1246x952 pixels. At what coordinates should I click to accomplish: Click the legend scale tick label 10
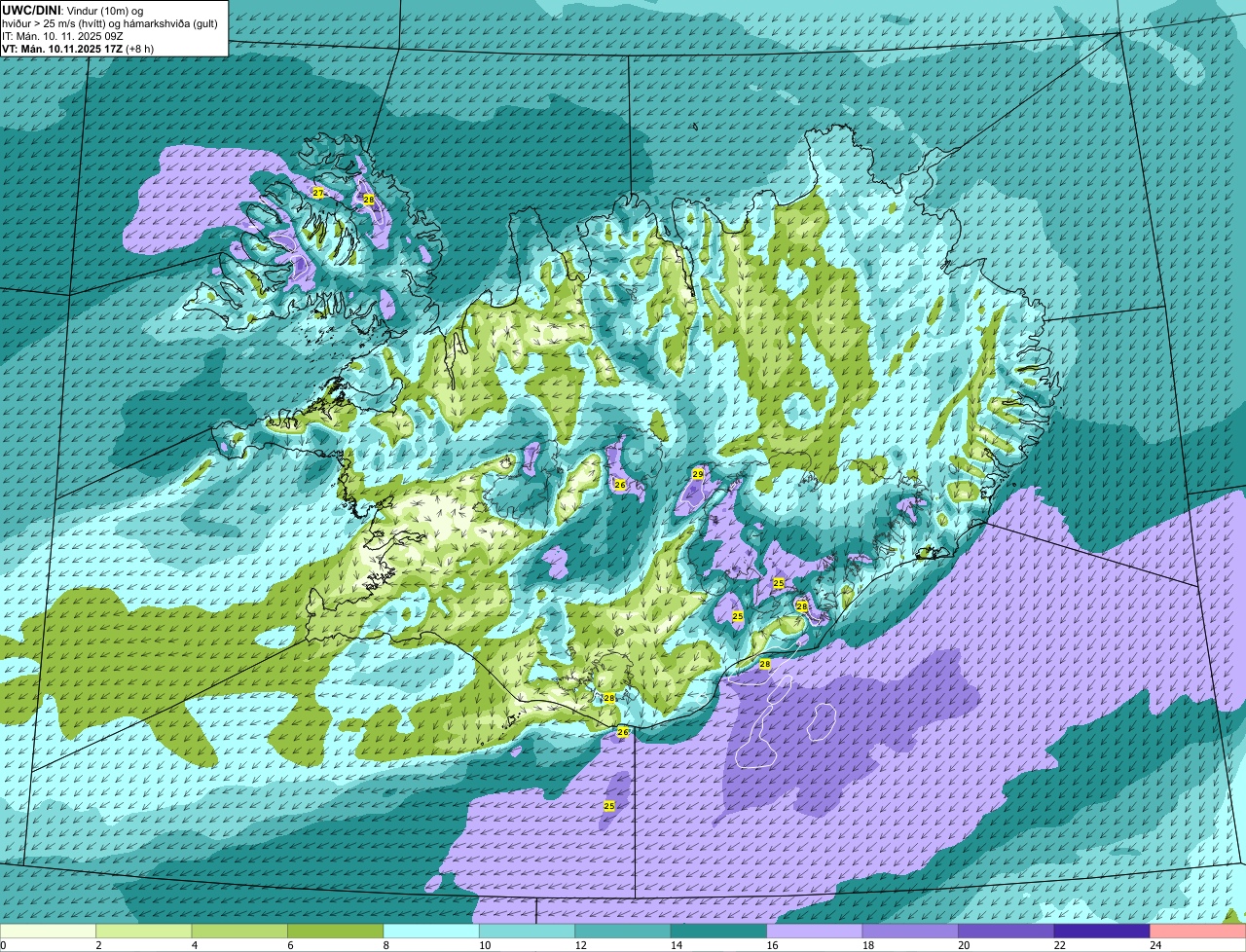485,945
